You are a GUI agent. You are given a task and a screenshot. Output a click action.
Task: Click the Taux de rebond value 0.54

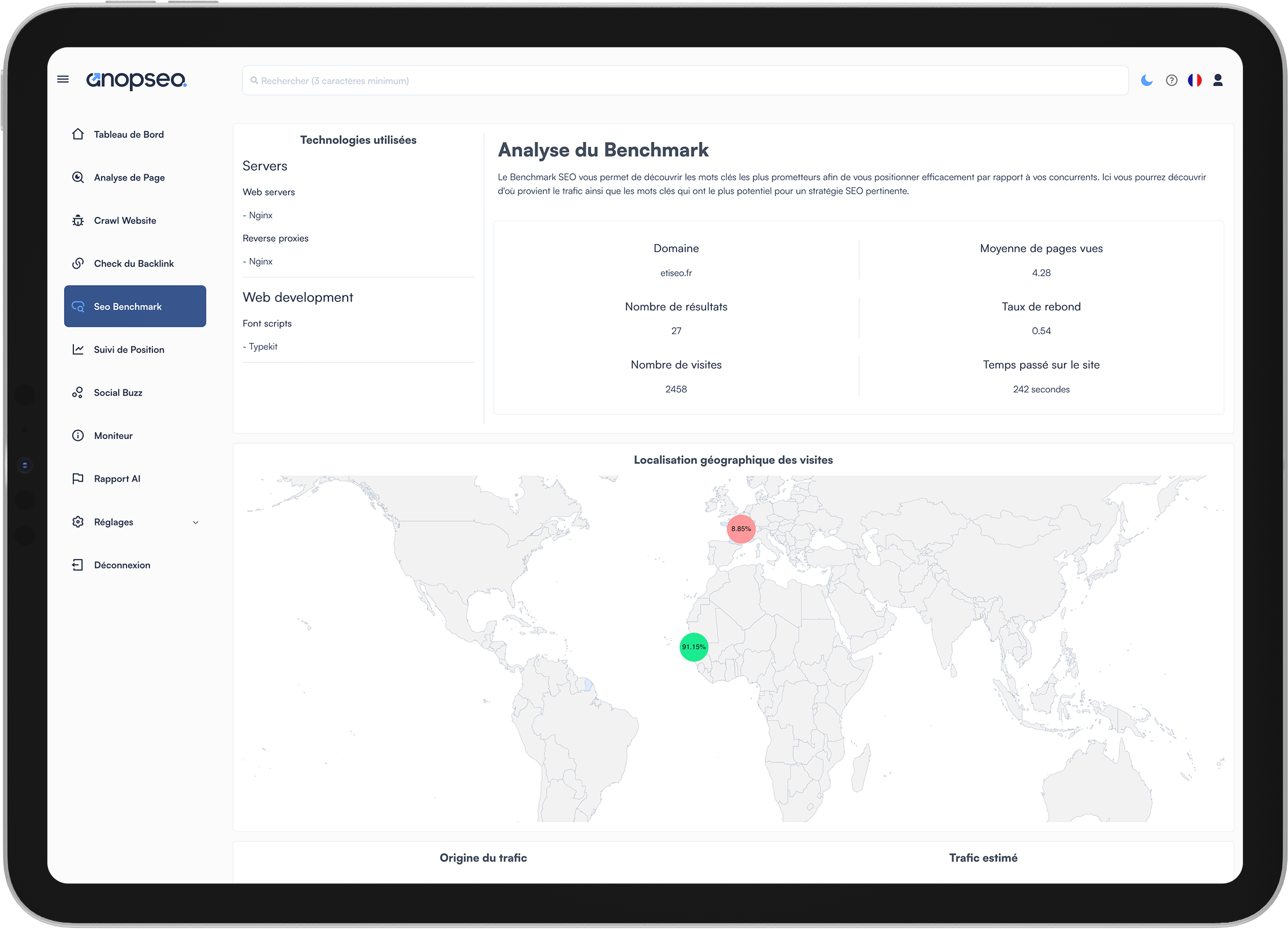[1041, 331]
